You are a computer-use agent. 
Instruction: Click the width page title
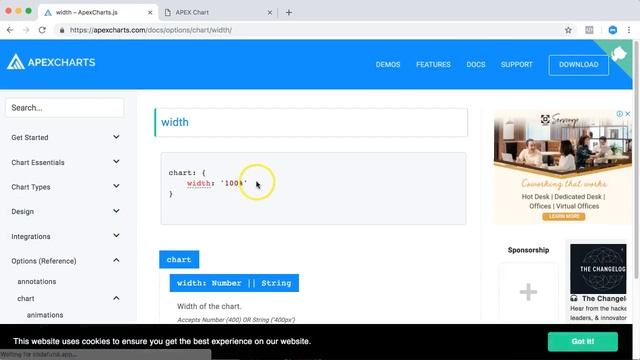point(175,122)
